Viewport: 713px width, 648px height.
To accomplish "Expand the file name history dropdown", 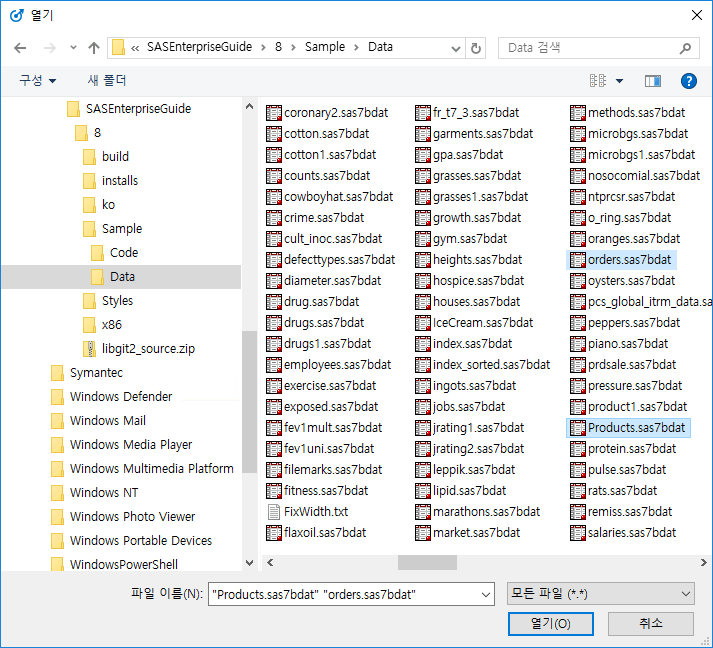I will coord(486,594).
